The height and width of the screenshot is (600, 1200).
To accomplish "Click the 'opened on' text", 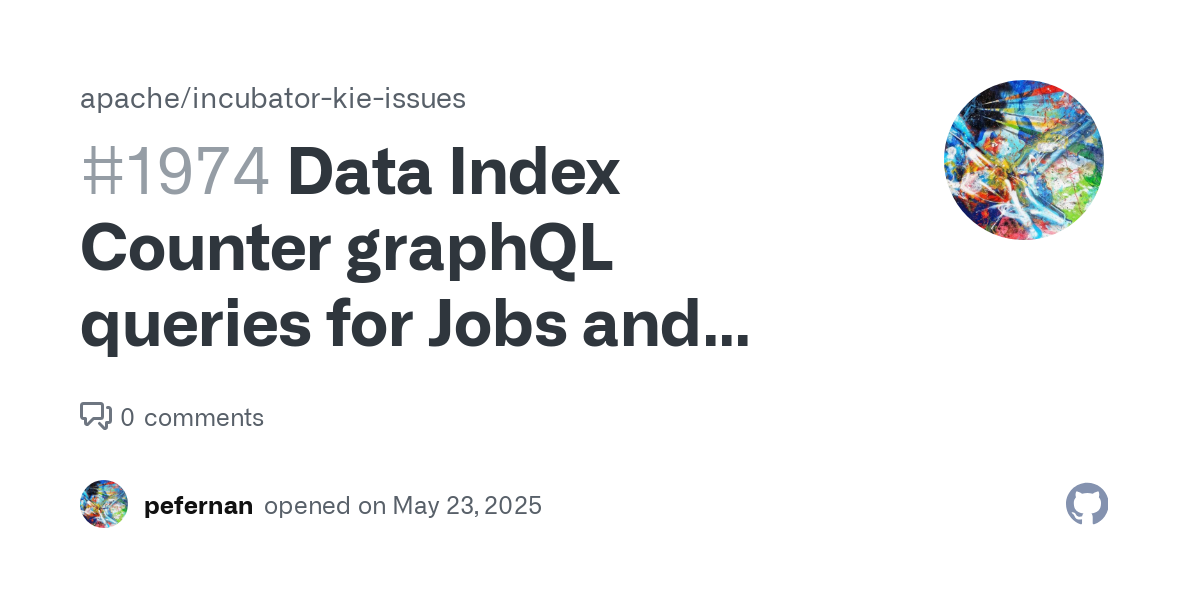I will coord(325,506).
